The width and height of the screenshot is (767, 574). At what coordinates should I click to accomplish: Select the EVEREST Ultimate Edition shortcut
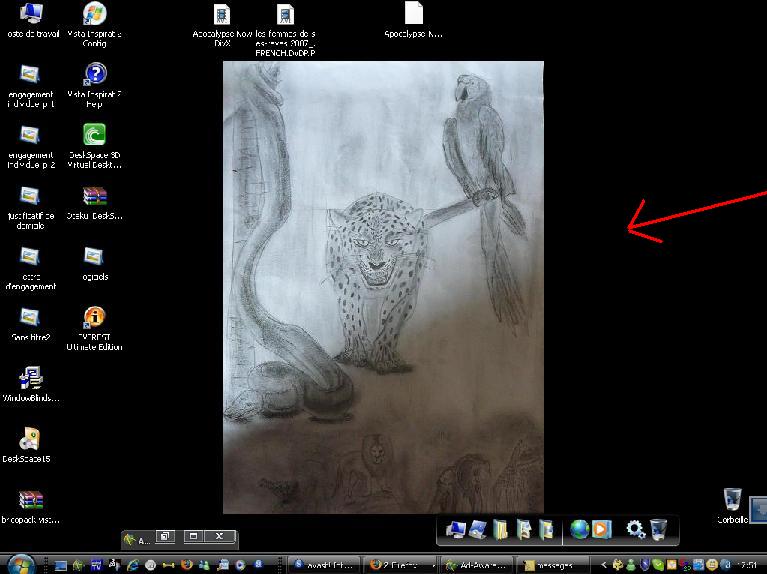pyautogui.click(x=94, y=328)
